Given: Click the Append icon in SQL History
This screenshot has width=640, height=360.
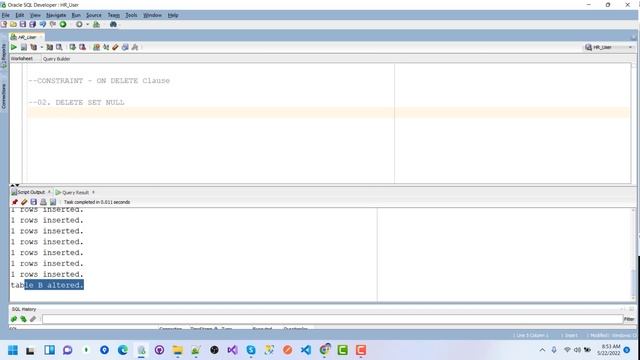Looking at the screenshot, I should point(14,319).
